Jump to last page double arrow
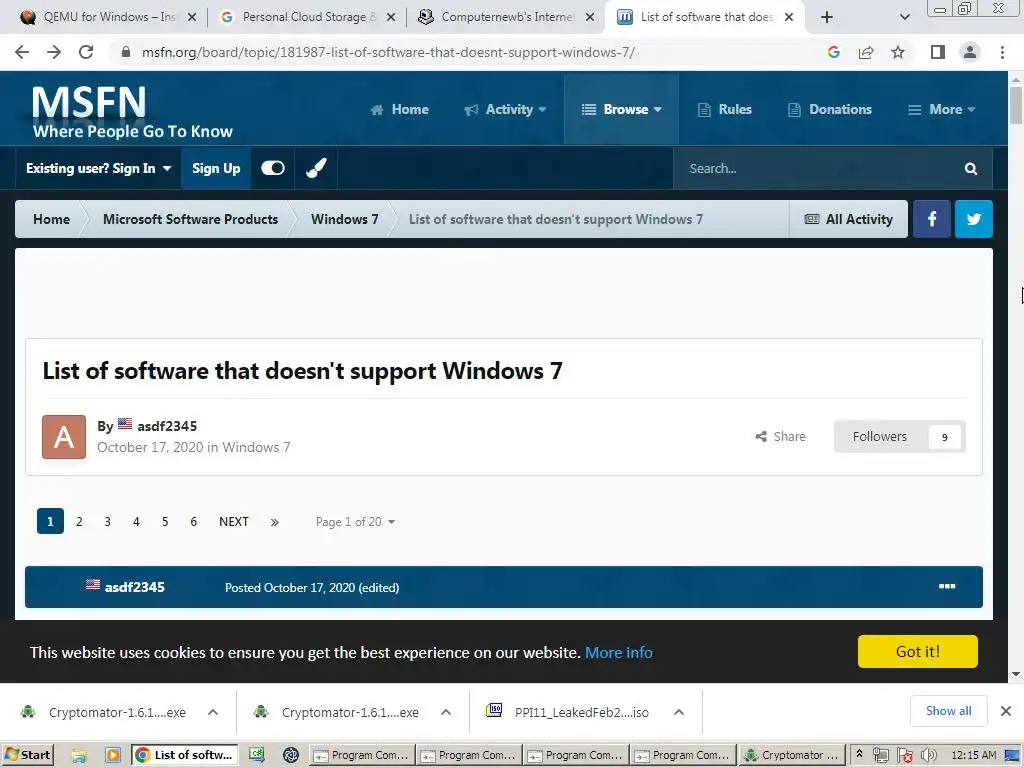1024x768 pixels. [x=274, y=522]
